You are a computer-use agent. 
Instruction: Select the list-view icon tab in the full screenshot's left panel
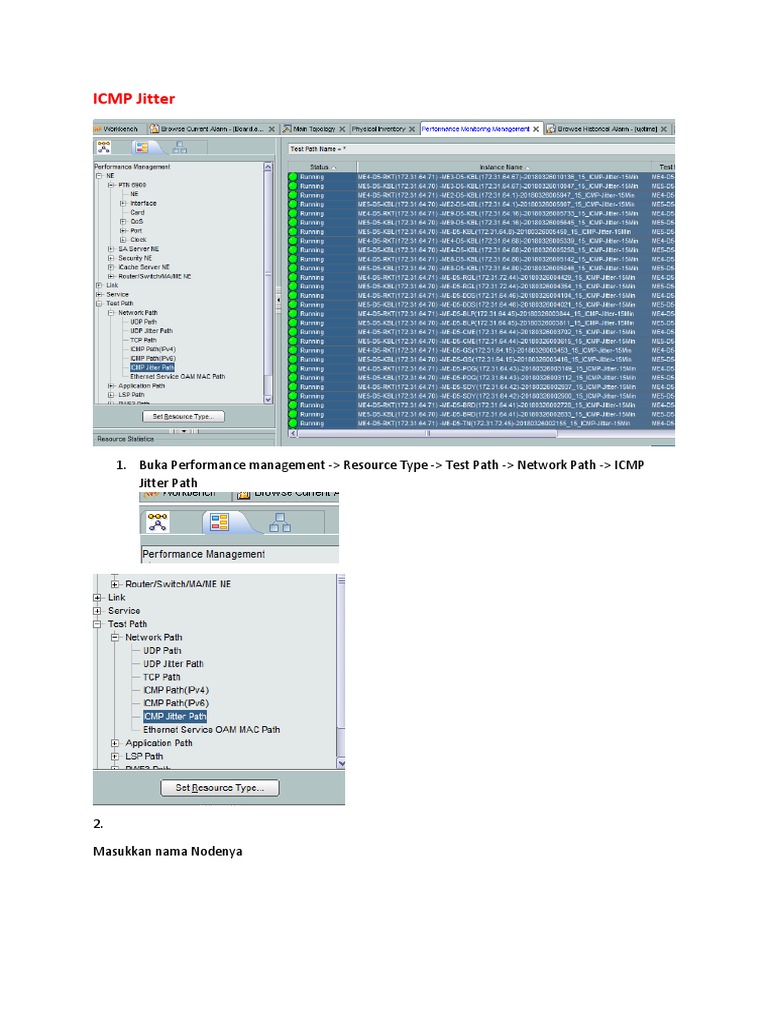tap(142, 147)
